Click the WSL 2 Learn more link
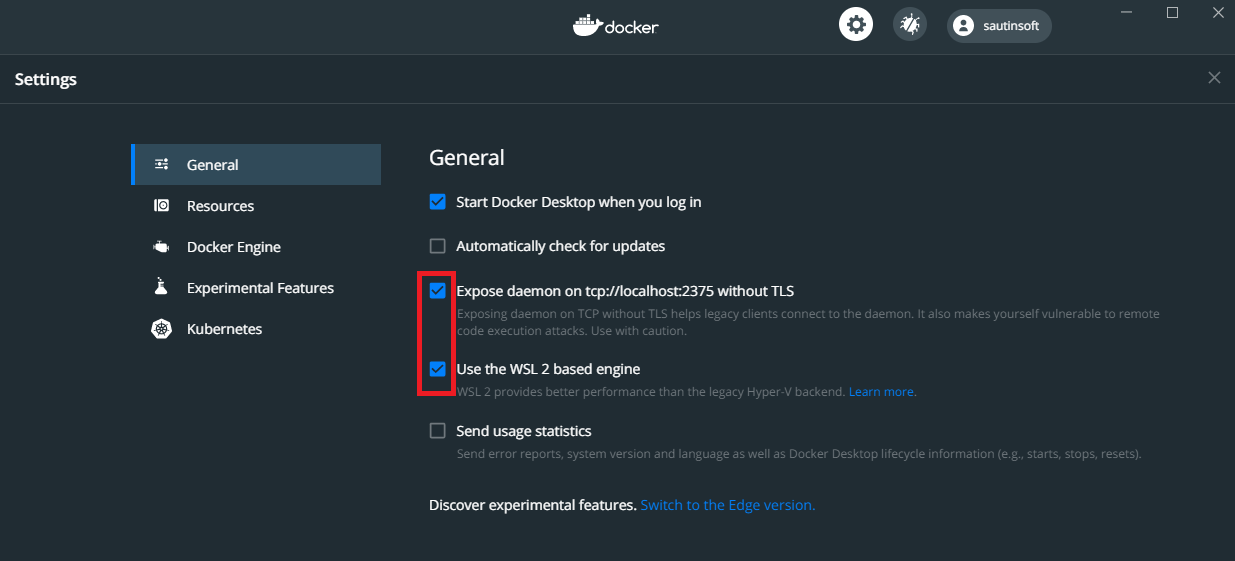The width and height of the screenshot is (1235, 561). point(881,392)
